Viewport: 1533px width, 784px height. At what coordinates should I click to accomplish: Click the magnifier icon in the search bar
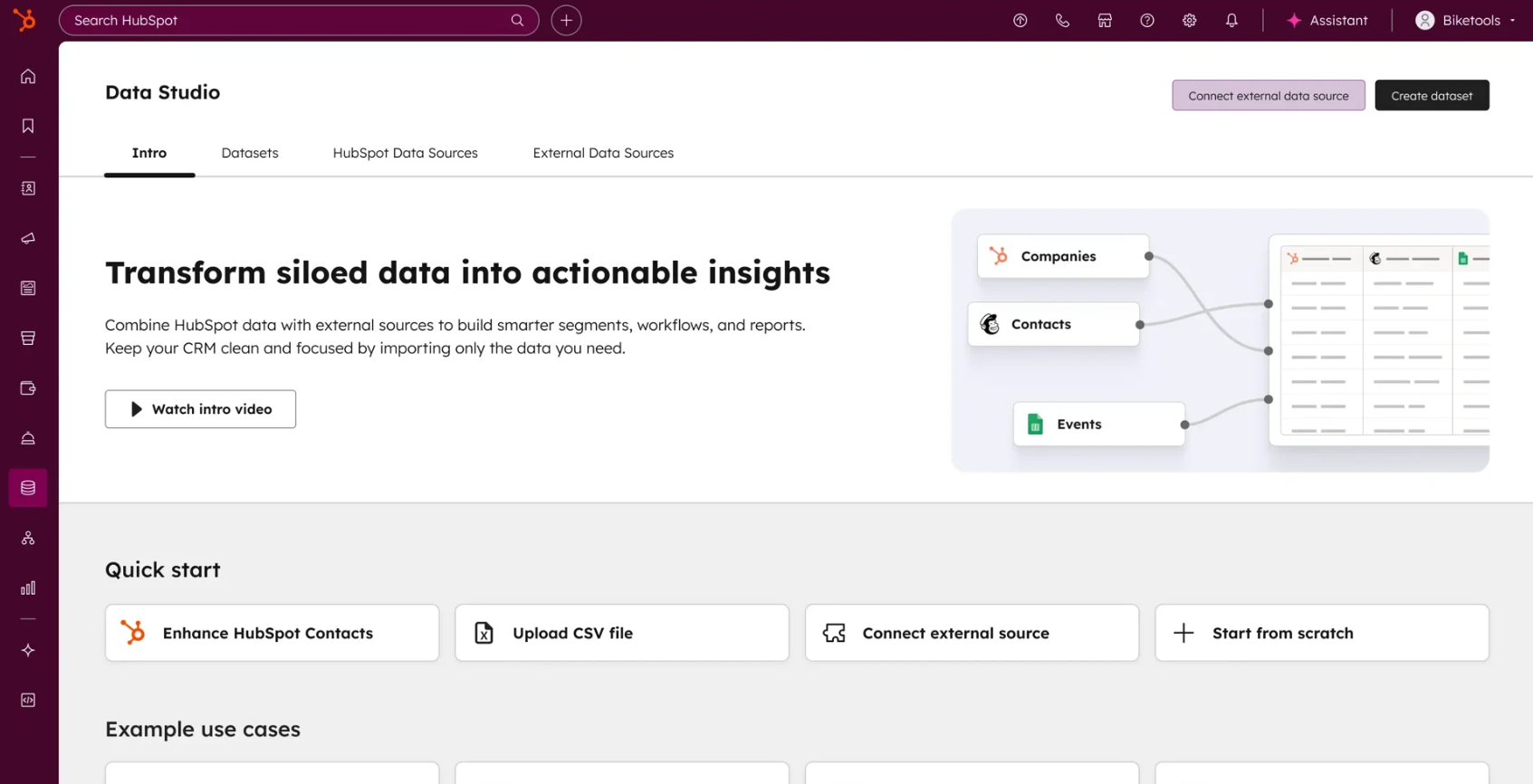pos(517,20)
